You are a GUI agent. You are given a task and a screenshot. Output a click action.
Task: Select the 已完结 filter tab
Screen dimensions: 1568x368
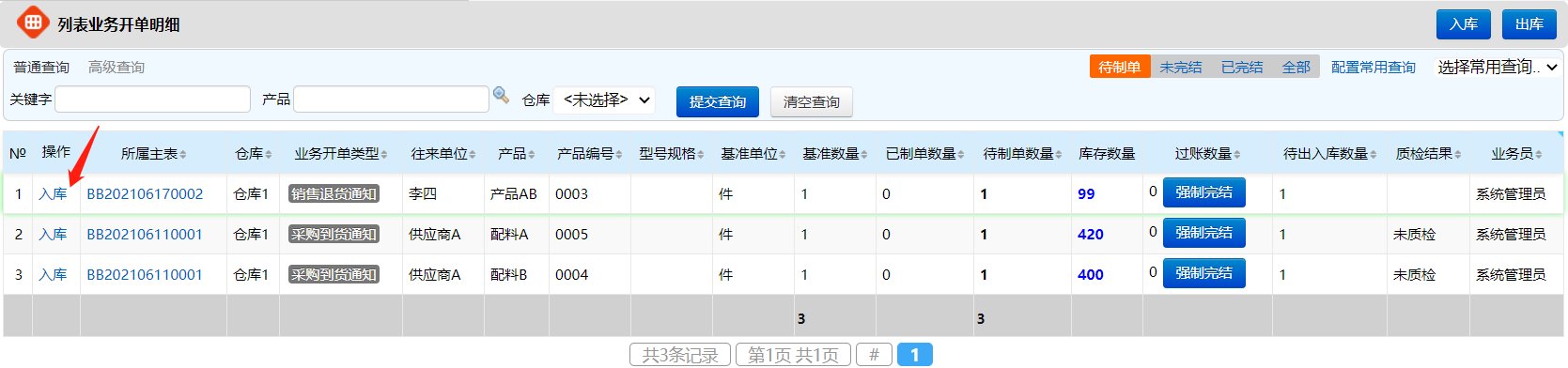tap(1242, 67)
